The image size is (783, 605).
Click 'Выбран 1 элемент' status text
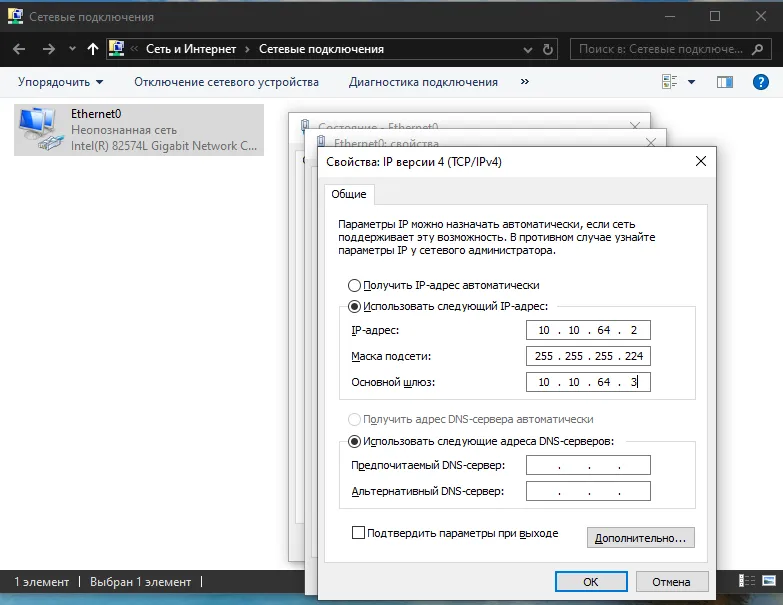tap(140, 582)
